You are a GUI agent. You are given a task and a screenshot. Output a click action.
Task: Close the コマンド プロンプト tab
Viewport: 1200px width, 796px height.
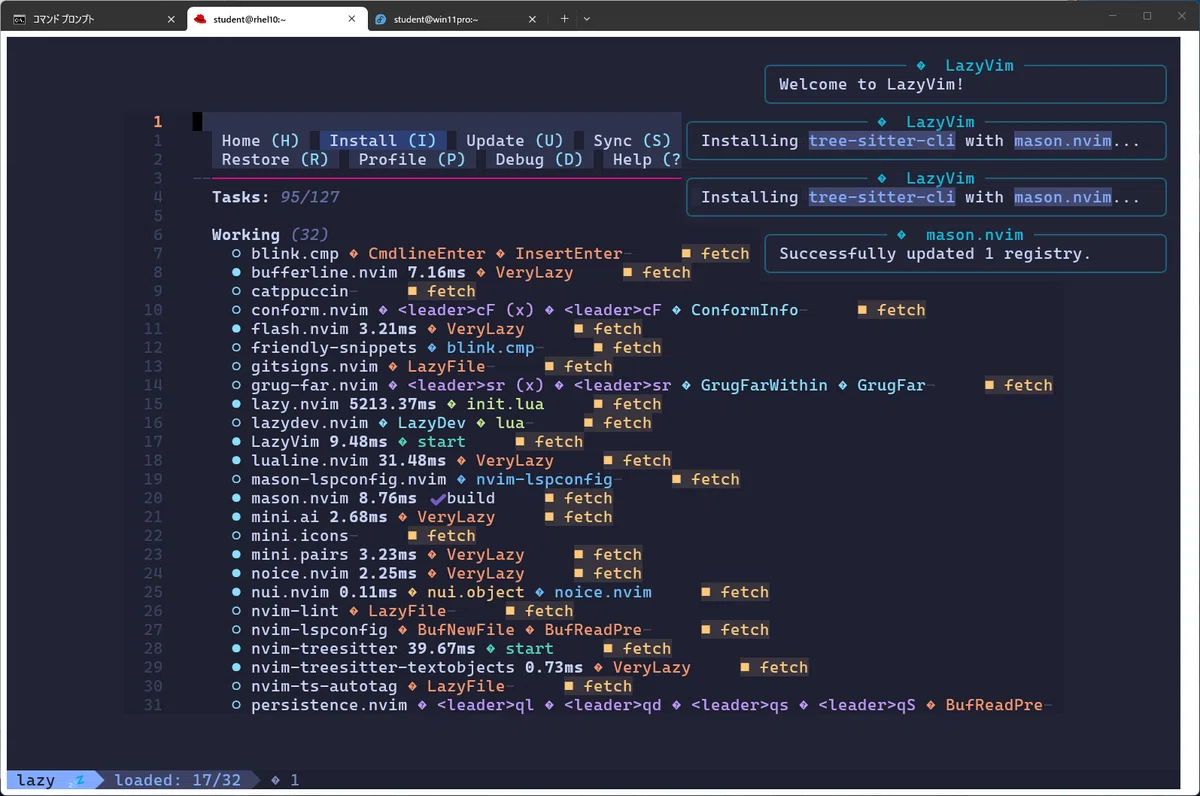171,19
